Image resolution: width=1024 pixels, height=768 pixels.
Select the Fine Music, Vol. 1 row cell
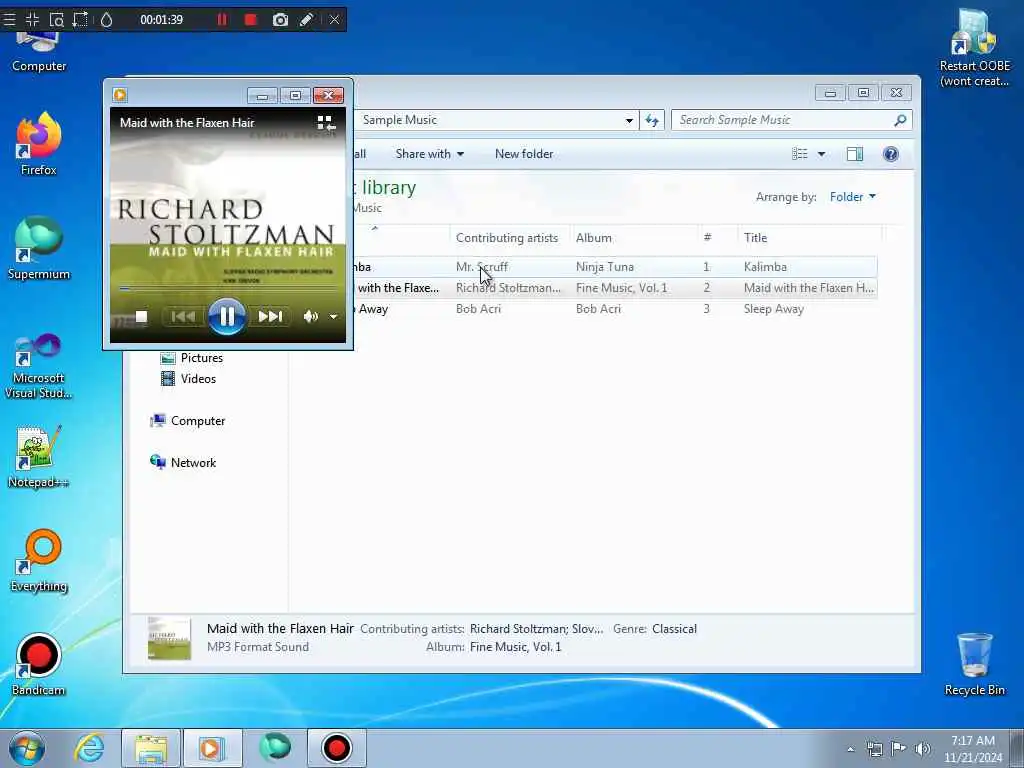point(622,287)
